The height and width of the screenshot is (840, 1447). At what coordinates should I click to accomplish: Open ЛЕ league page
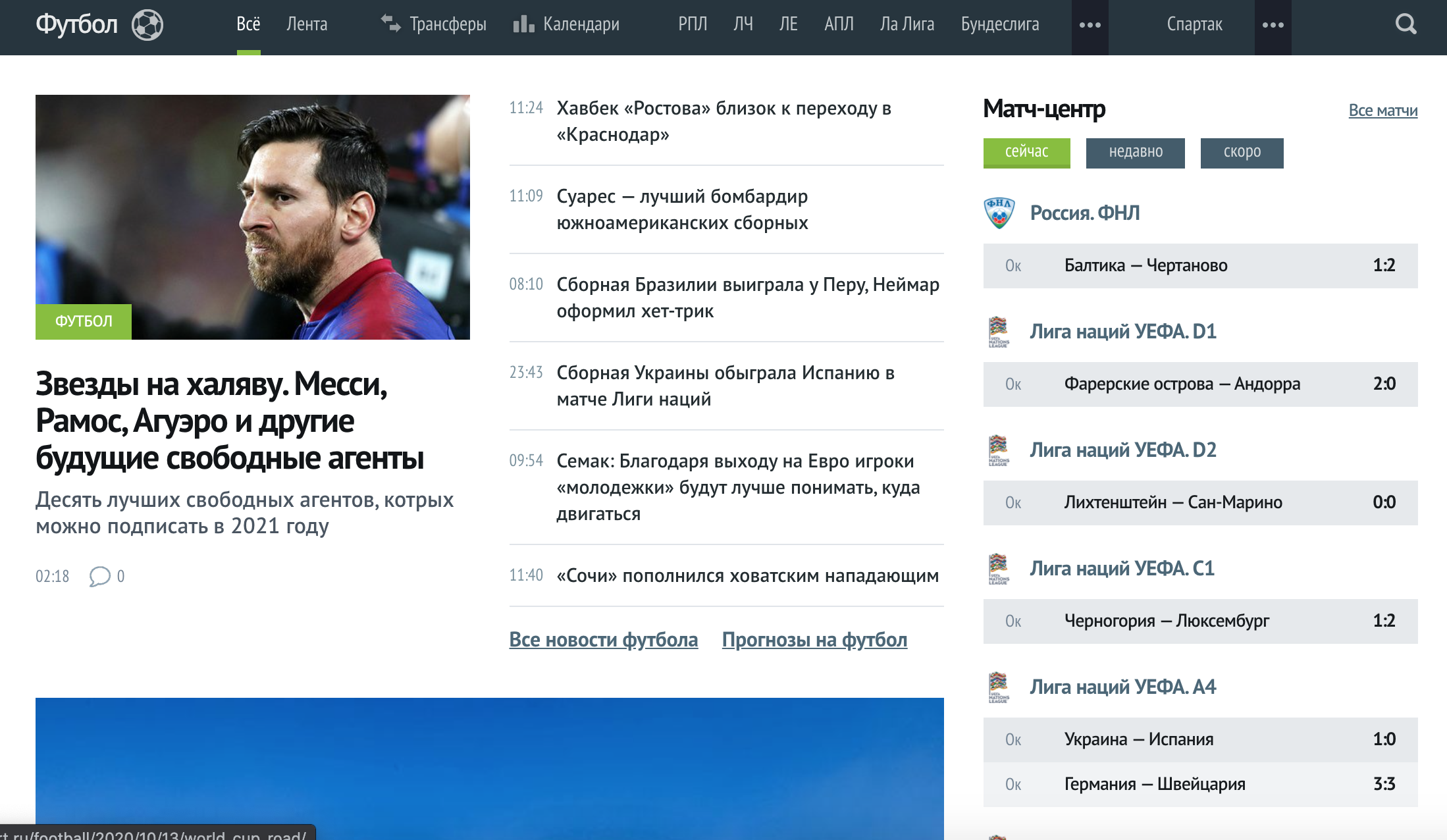788,24
